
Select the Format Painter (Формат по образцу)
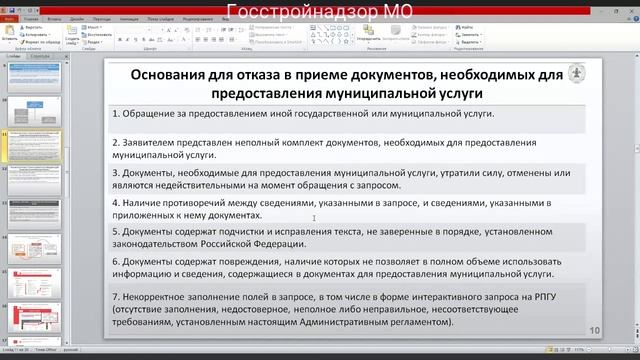point(40,42)
